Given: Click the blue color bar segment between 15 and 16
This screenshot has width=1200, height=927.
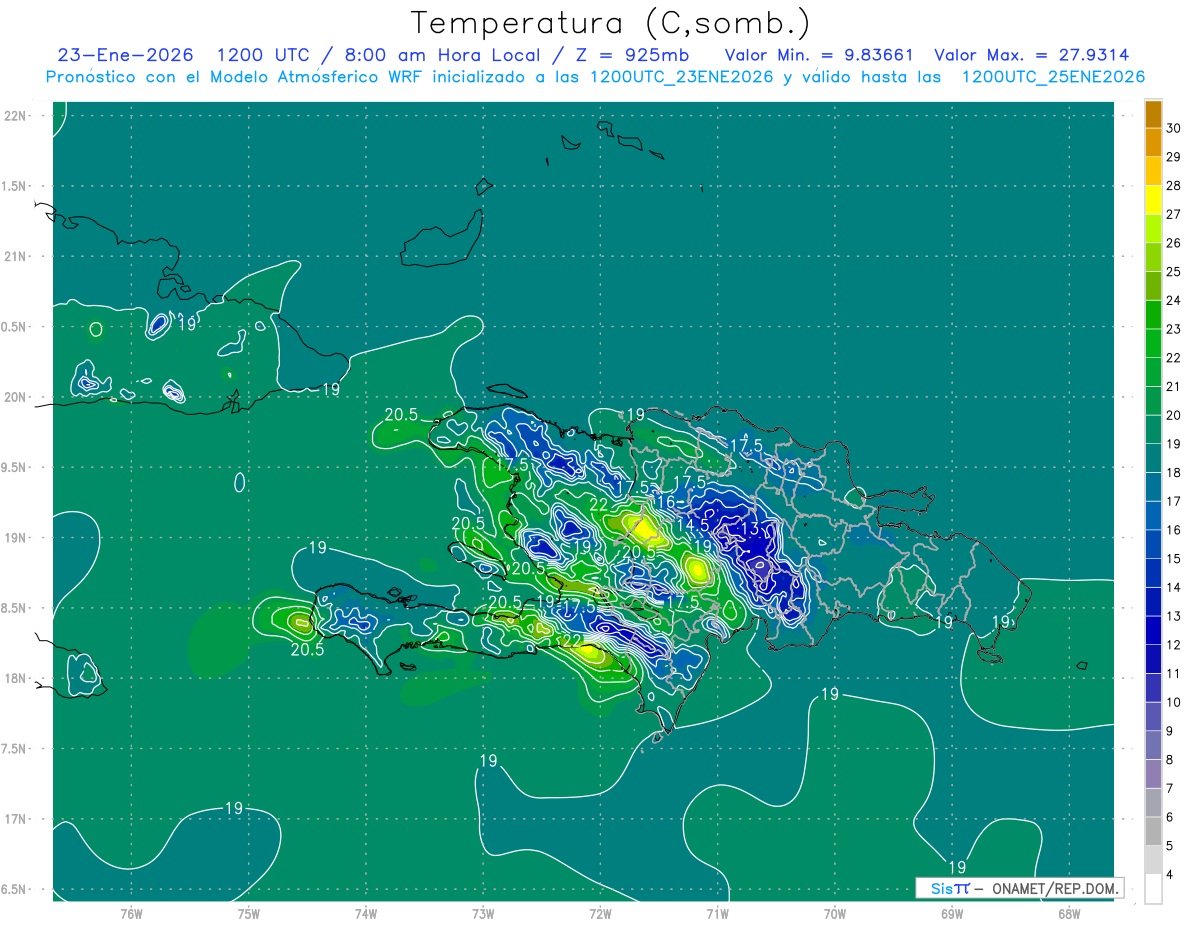Looking at the screenshot, I should click(x=1153, y=545).
